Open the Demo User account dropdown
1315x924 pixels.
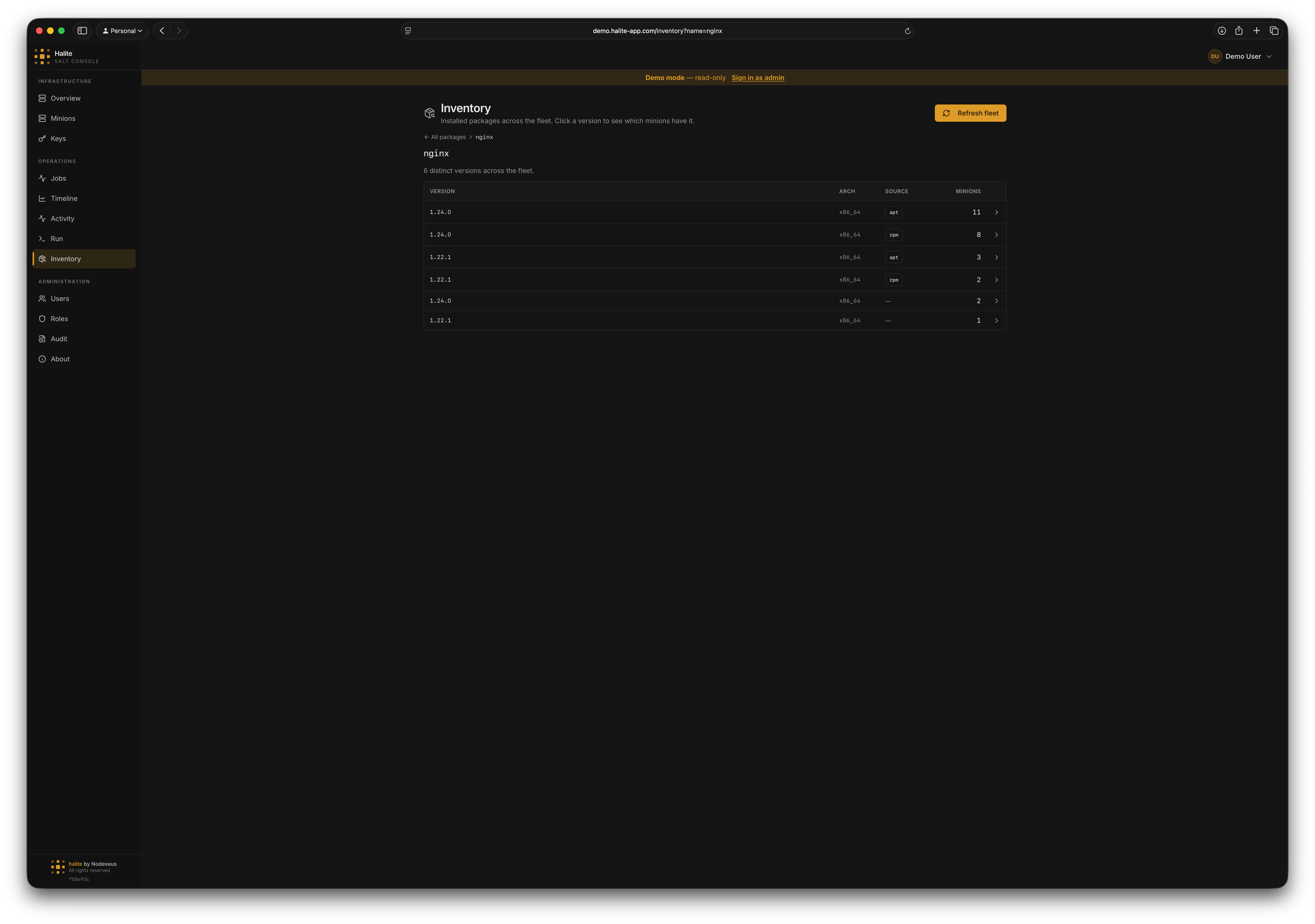click(1240, 56)
